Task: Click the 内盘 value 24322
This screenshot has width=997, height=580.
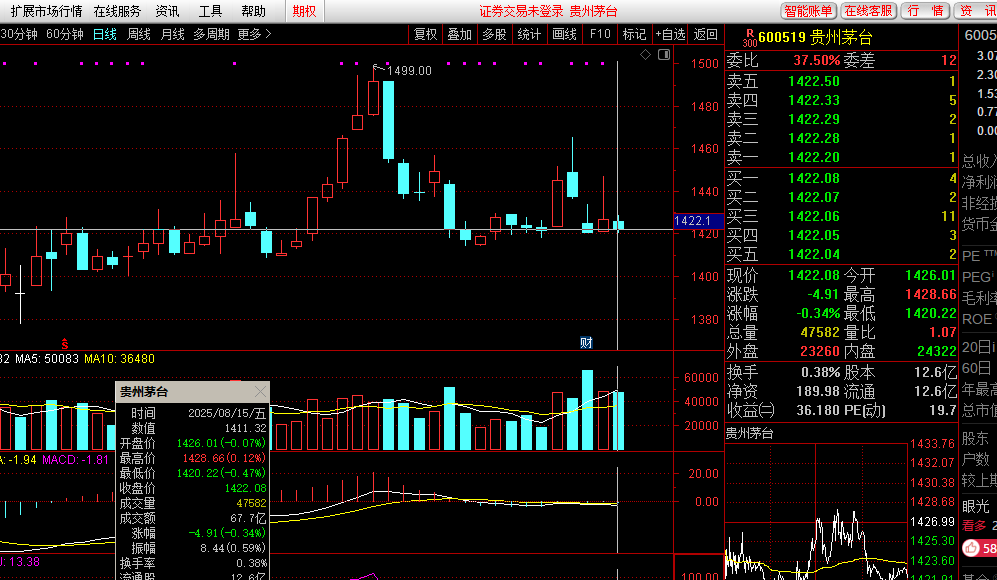Action: point(937,352)
